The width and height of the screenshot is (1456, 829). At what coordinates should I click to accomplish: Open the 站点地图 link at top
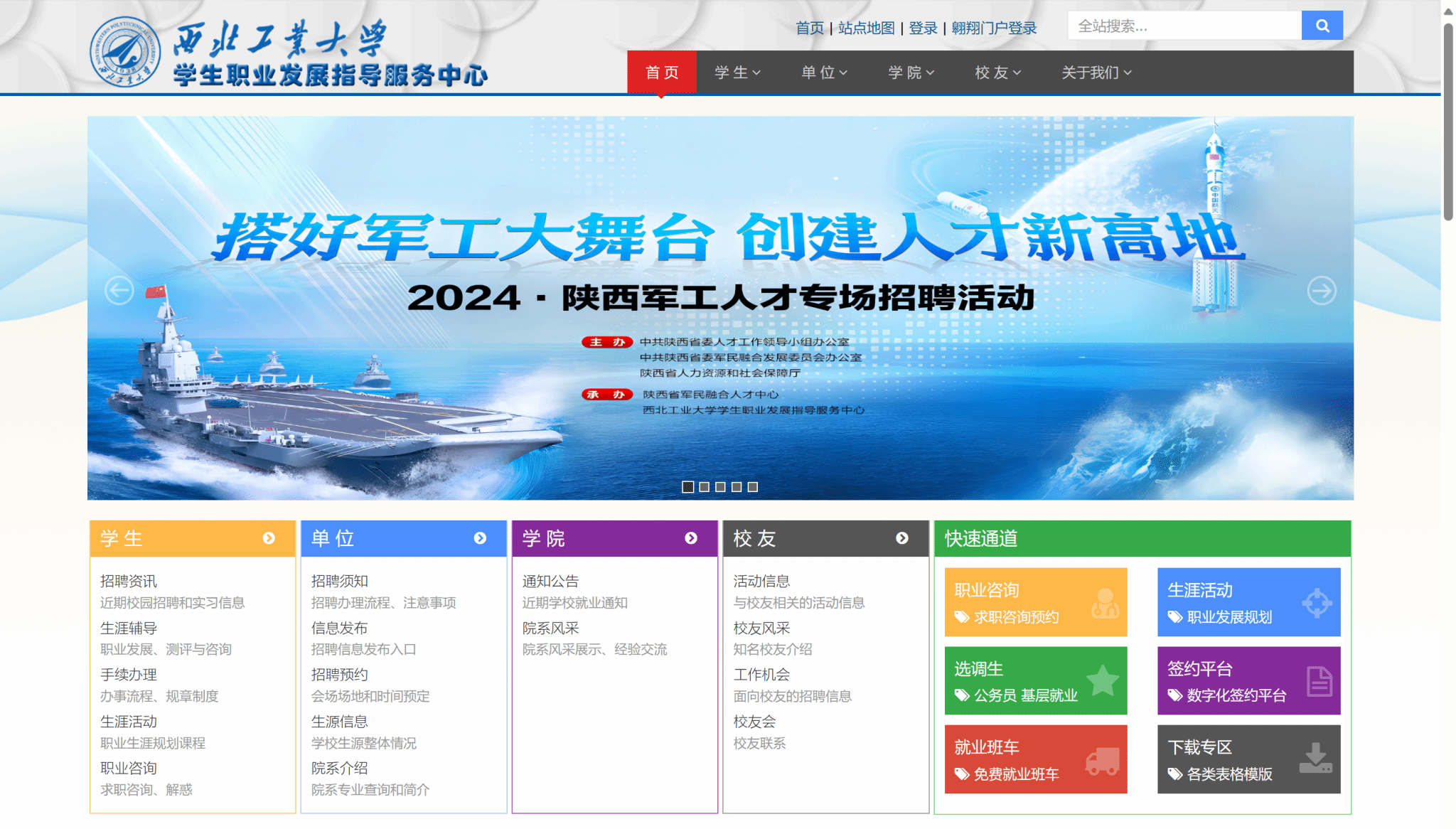pos(866,28)
